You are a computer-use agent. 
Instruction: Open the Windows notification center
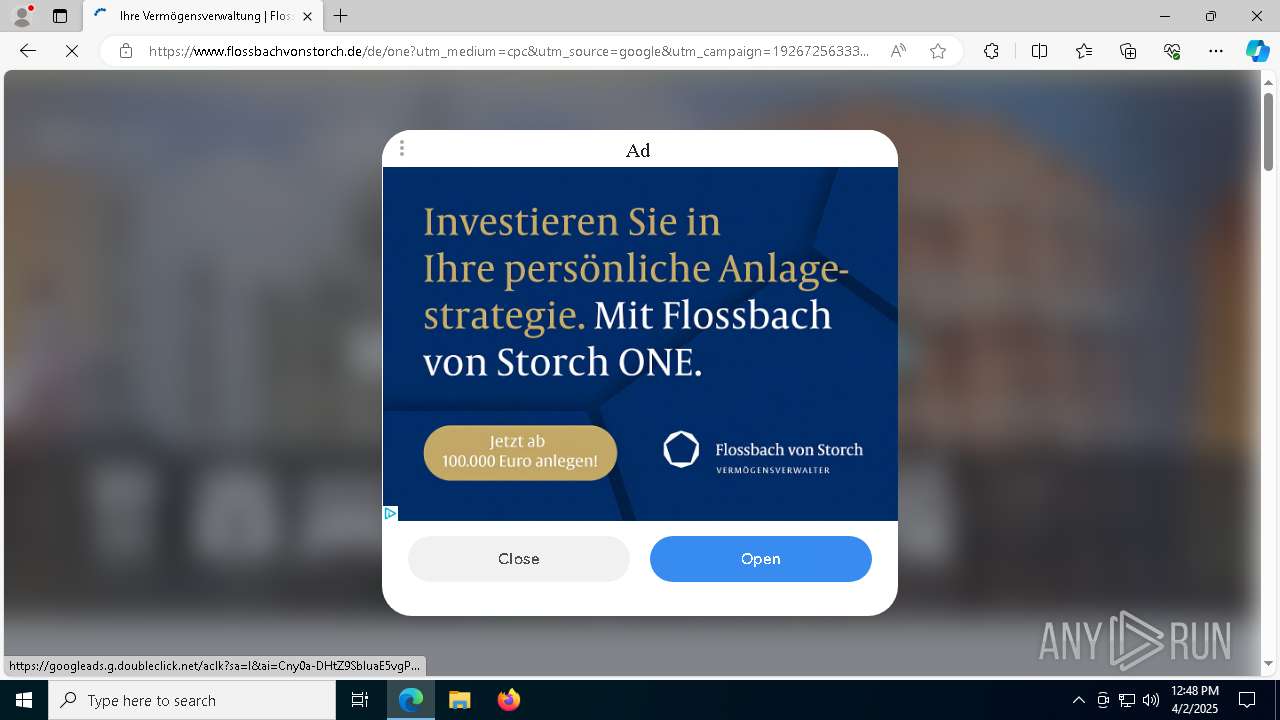pyautogui.click(x=1247, y=700)
